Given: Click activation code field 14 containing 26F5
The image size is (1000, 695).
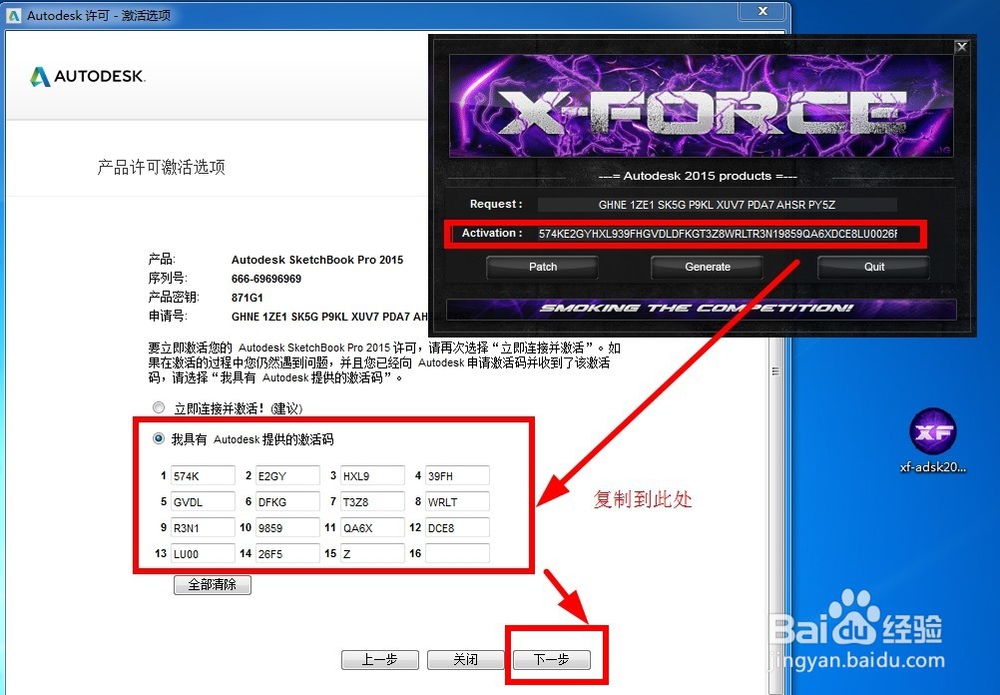Looking at the screenshot, I should pyautogui.click(x=288, y=553).
